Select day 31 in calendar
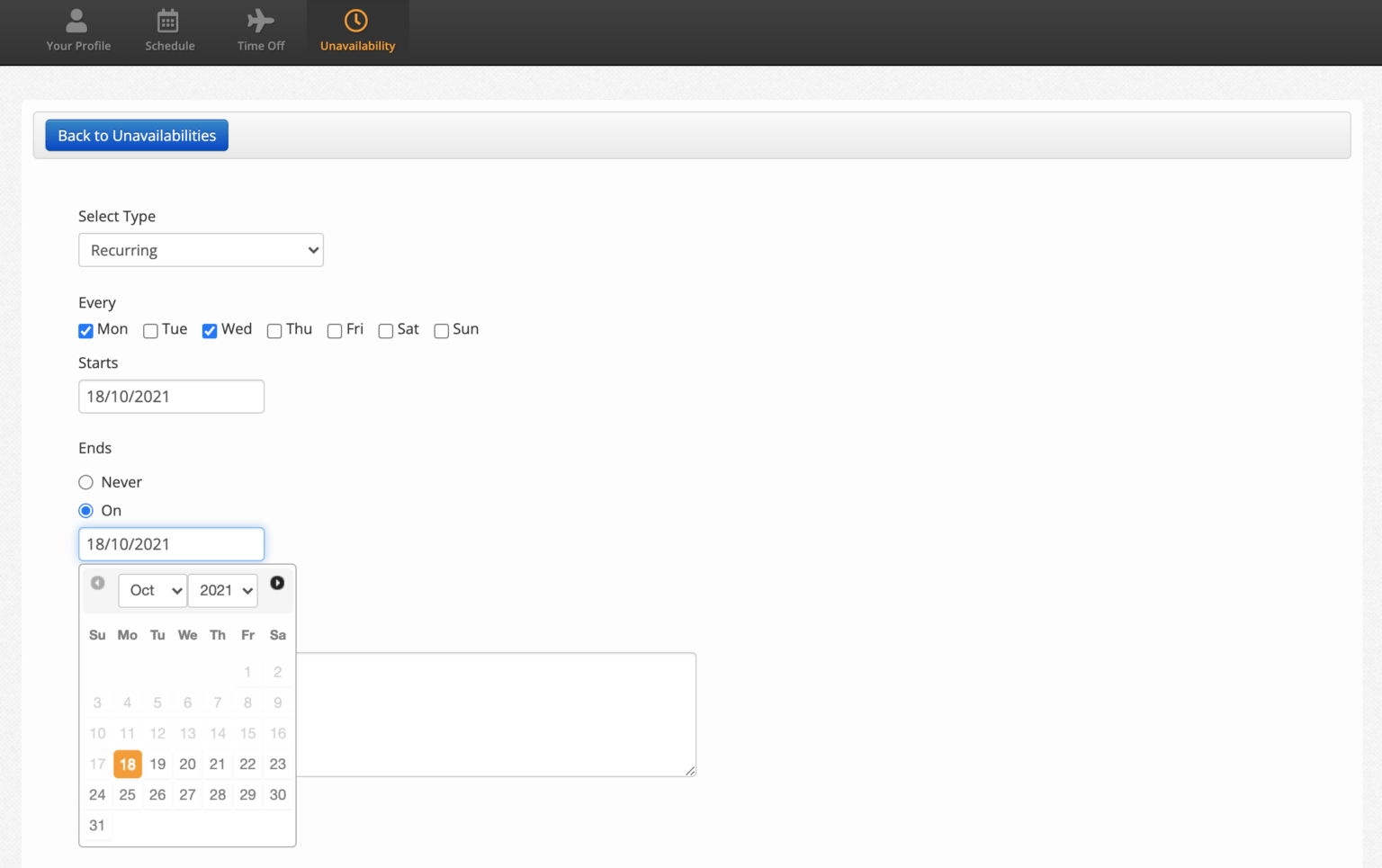This screenshot has height=868, width=1382. click(x=97, y=826)
